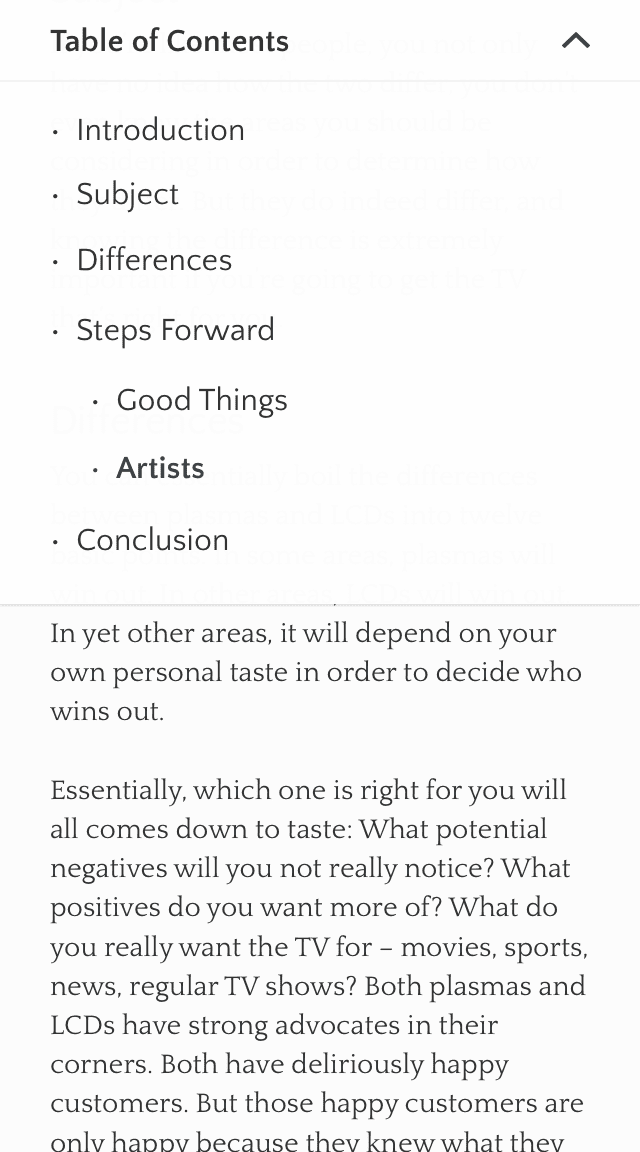Select the Steps Forward entry

pyautogui.click(x=176, y=330)
